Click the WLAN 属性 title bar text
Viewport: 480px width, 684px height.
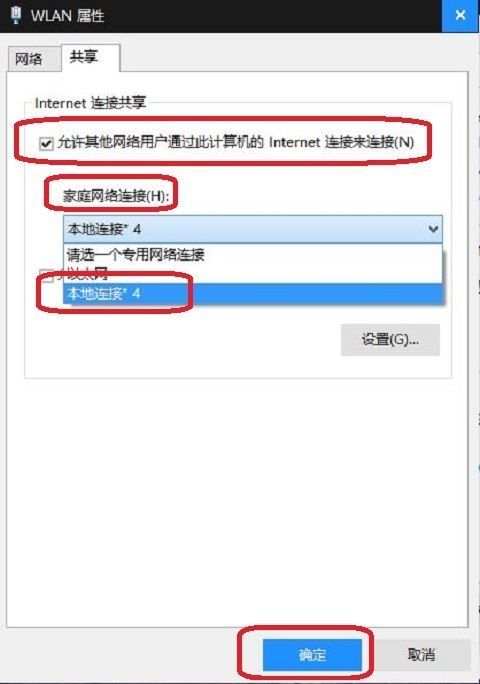tap(68, 16)
